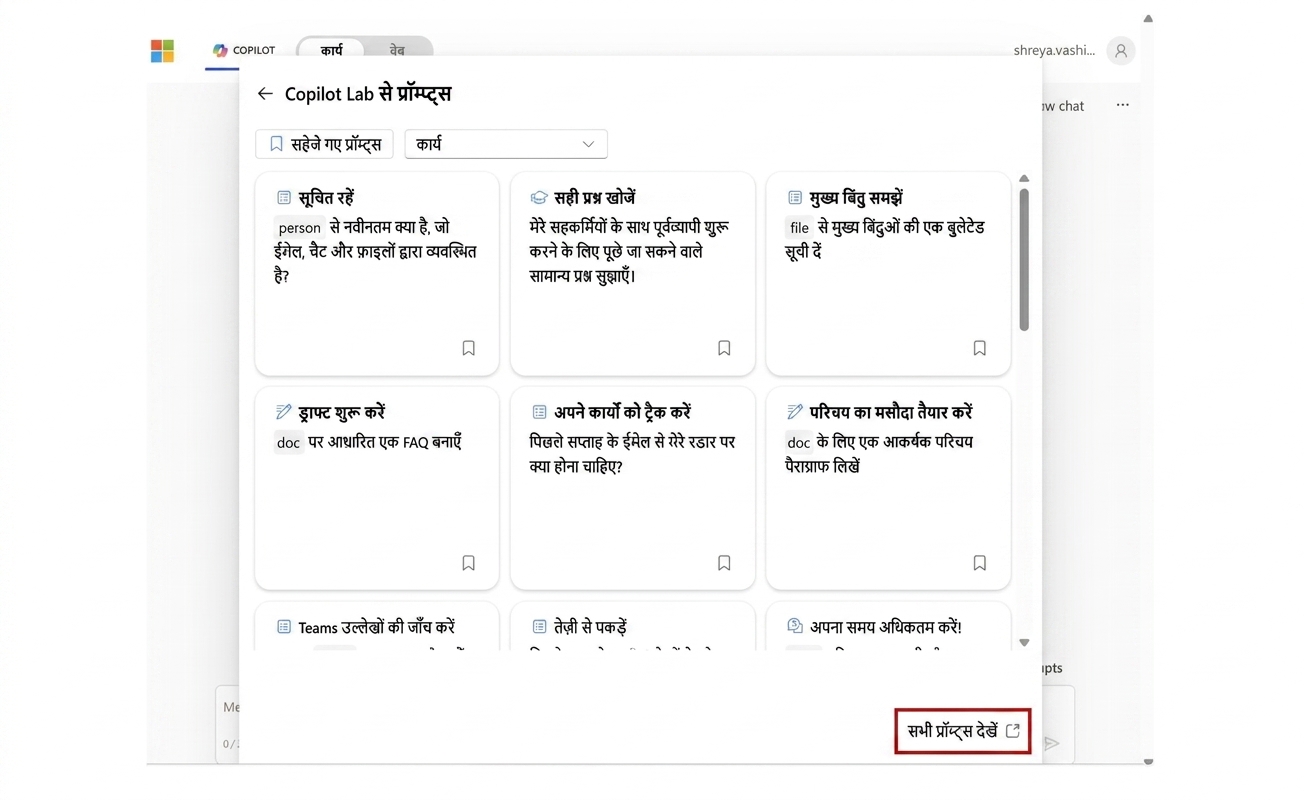This screenshot has height=800, width=1304.
Task: Select the ड्राफ्ट शुरू करें prompt title
Action: click(341, 412)
